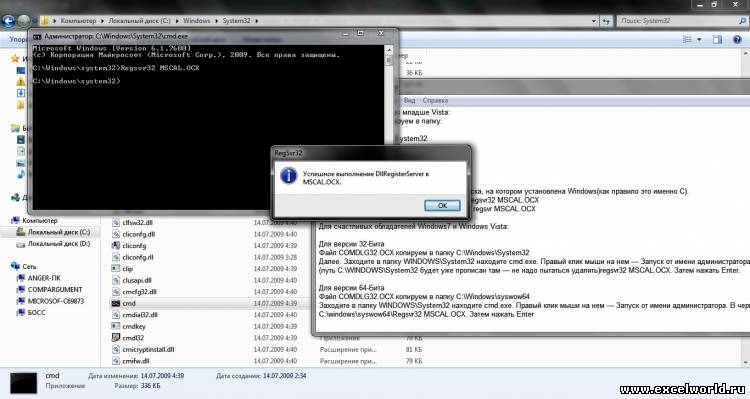Expand breadcrumb arrow after Локальный диск (C:)
The height and width of the screenshot is (399, 750).
177,21
